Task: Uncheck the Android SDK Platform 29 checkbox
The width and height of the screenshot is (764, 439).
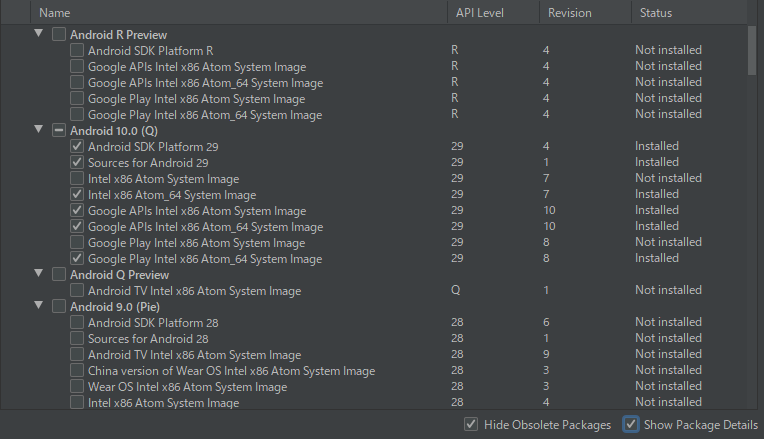Action: pos(77,146)
